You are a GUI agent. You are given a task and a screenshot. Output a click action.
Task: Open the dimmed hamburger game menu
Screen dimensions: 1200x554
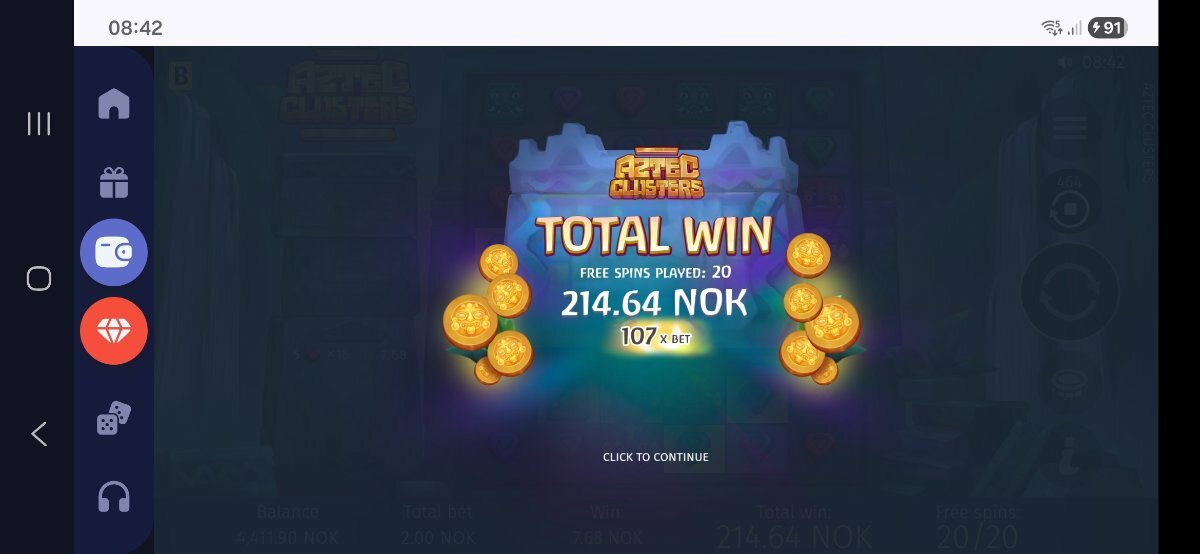1069,128
